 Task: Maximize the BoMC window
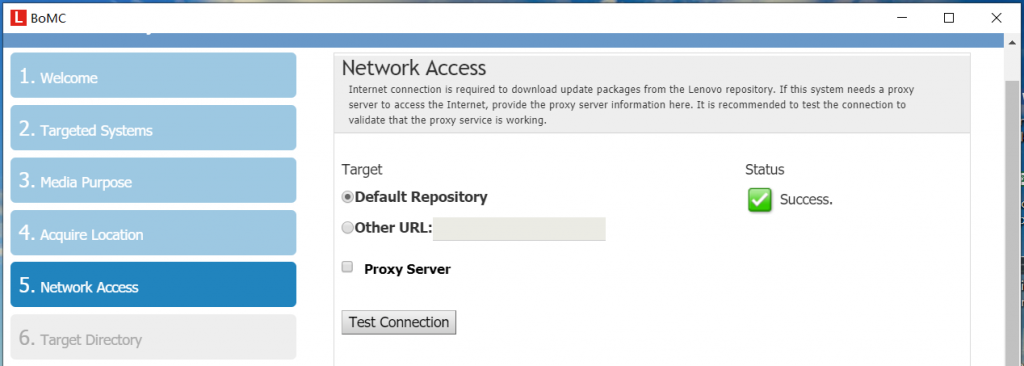point(949,18)
